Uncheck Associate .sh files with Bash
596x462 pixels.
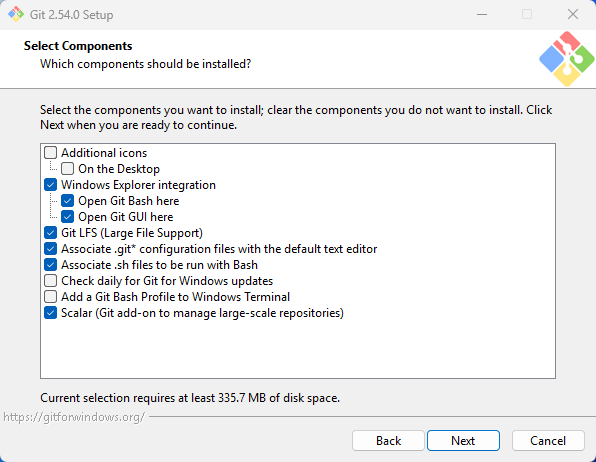[x=51, y=265]
